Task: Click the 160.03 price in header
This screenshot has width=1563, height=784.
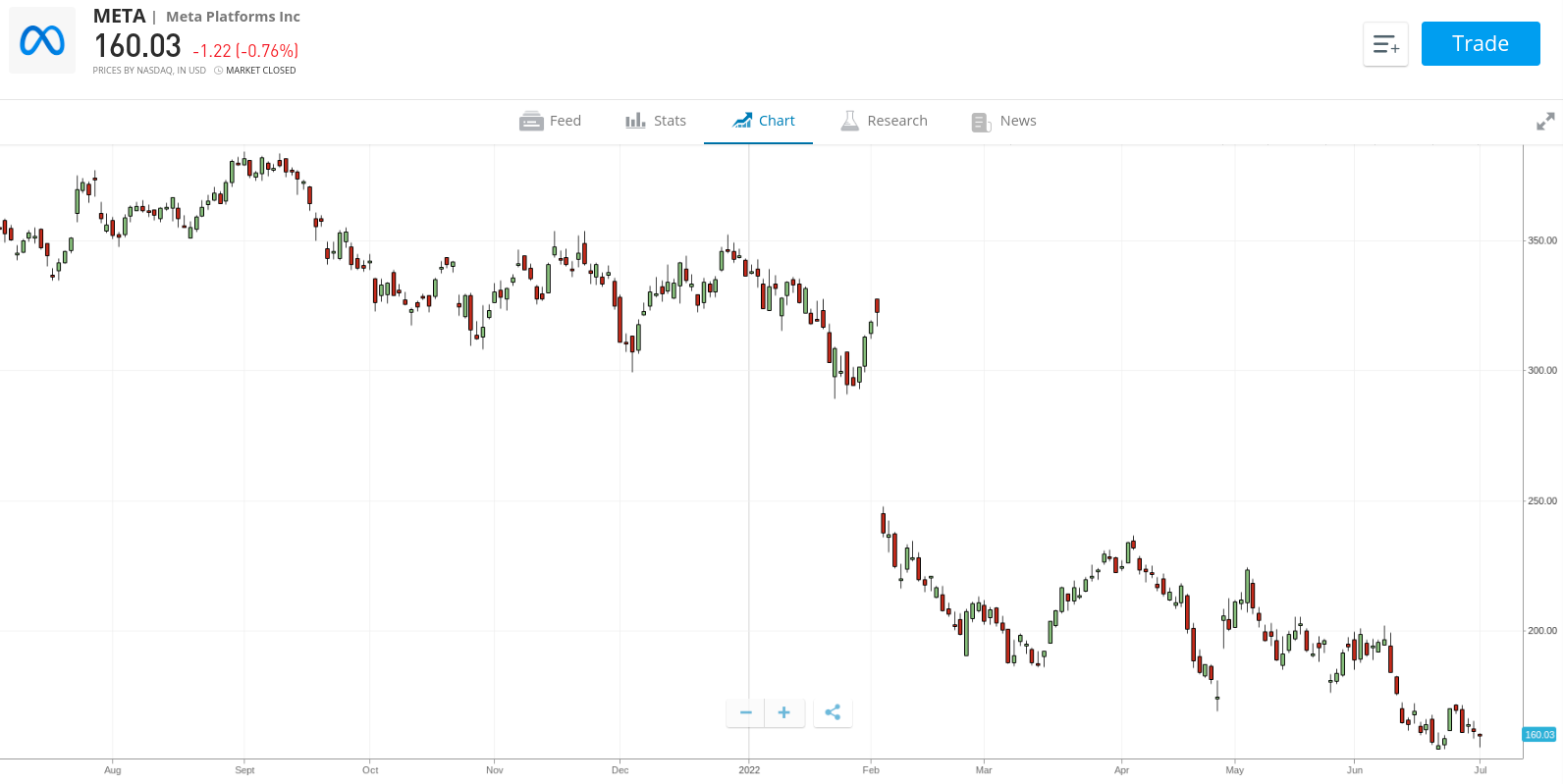Action: pos(137,46)
